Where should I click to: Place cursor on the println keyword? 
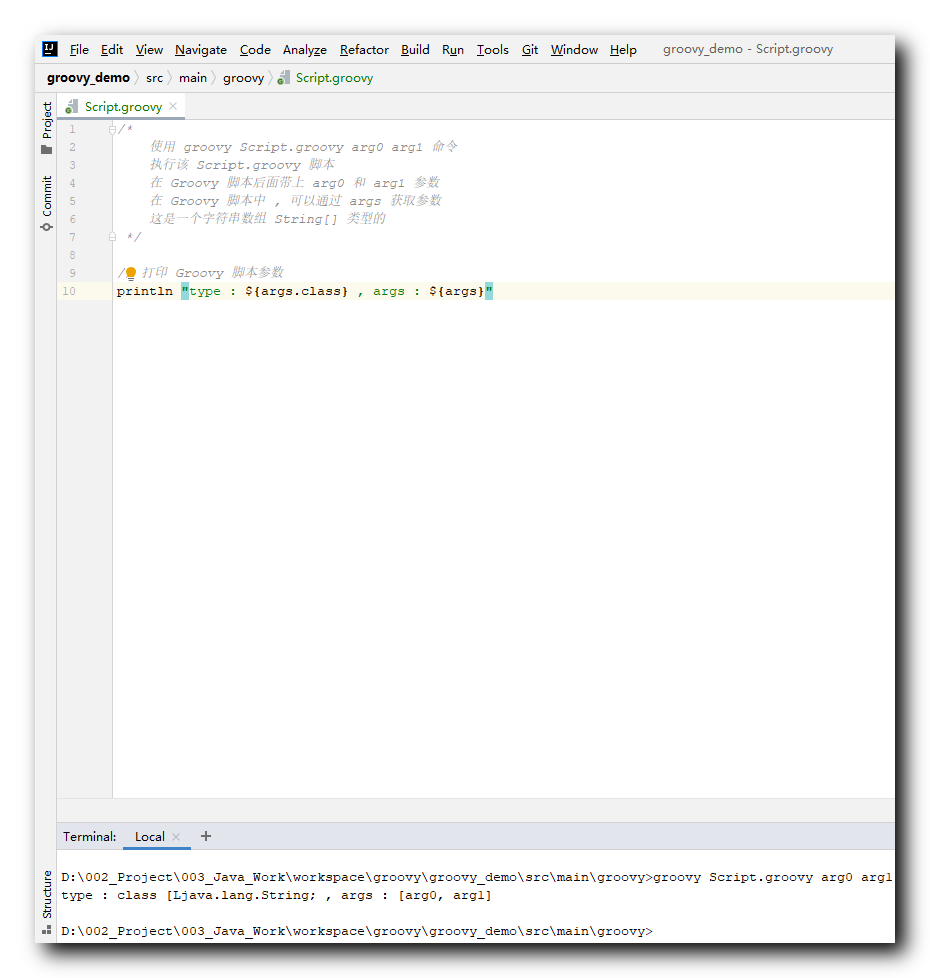coord(145,291)
